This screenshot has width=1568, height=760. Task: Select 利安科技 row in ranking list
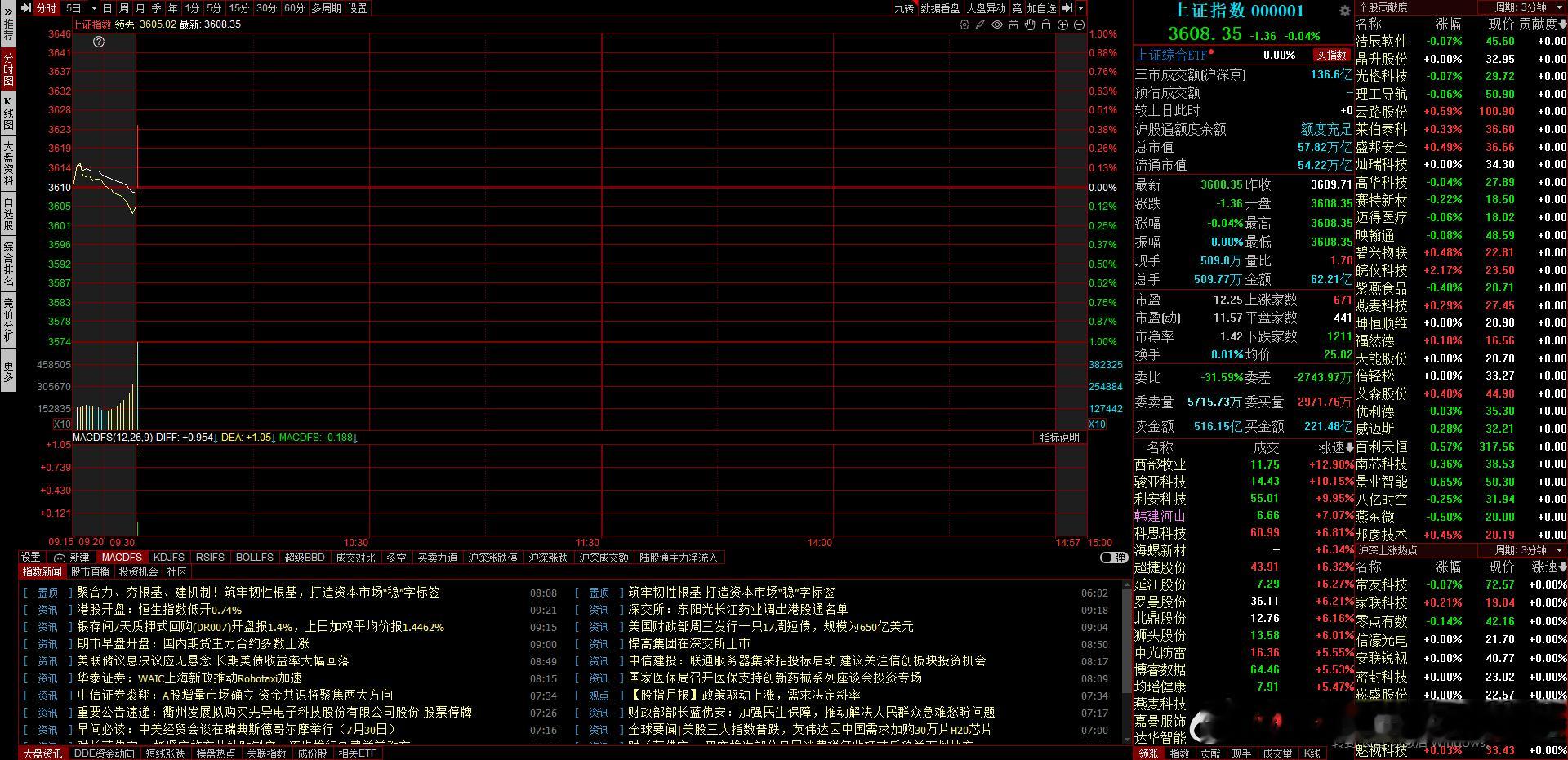1244,499
